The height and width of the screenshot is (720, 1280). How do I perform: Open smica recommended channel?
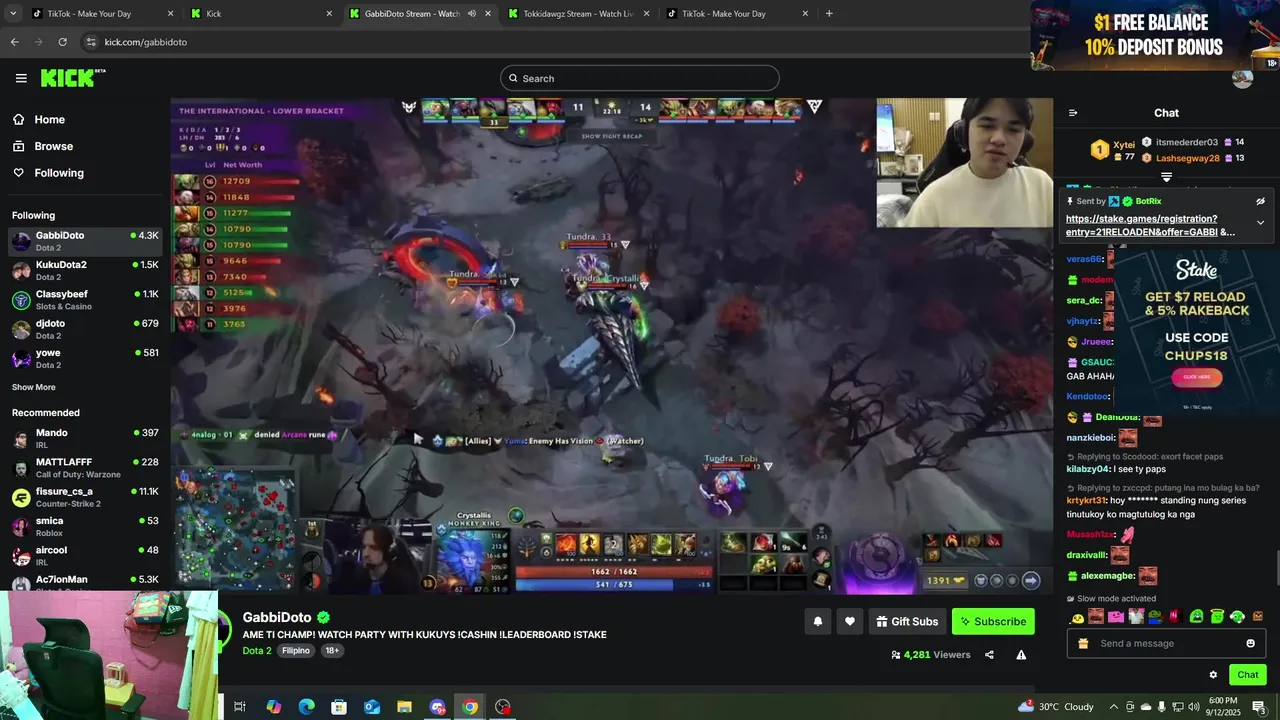pos(85,526)
